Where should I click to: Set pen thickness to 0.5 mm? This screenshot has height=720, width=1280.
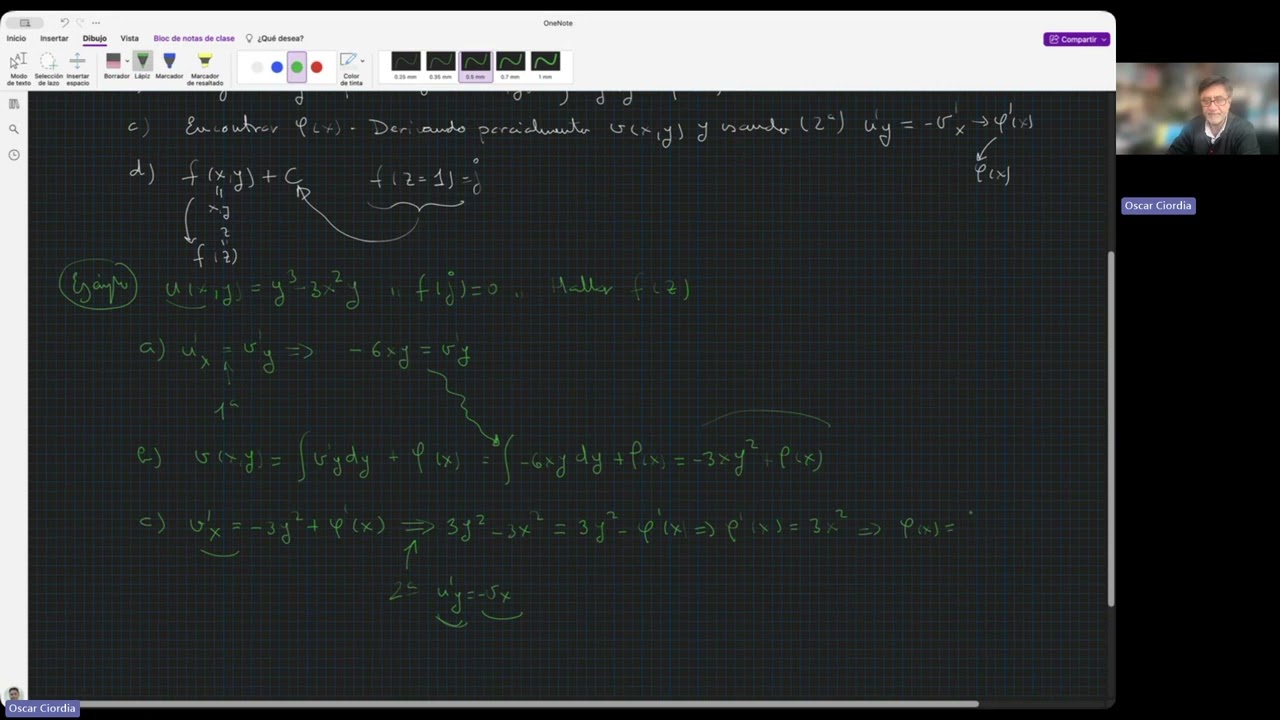[475, 66]
